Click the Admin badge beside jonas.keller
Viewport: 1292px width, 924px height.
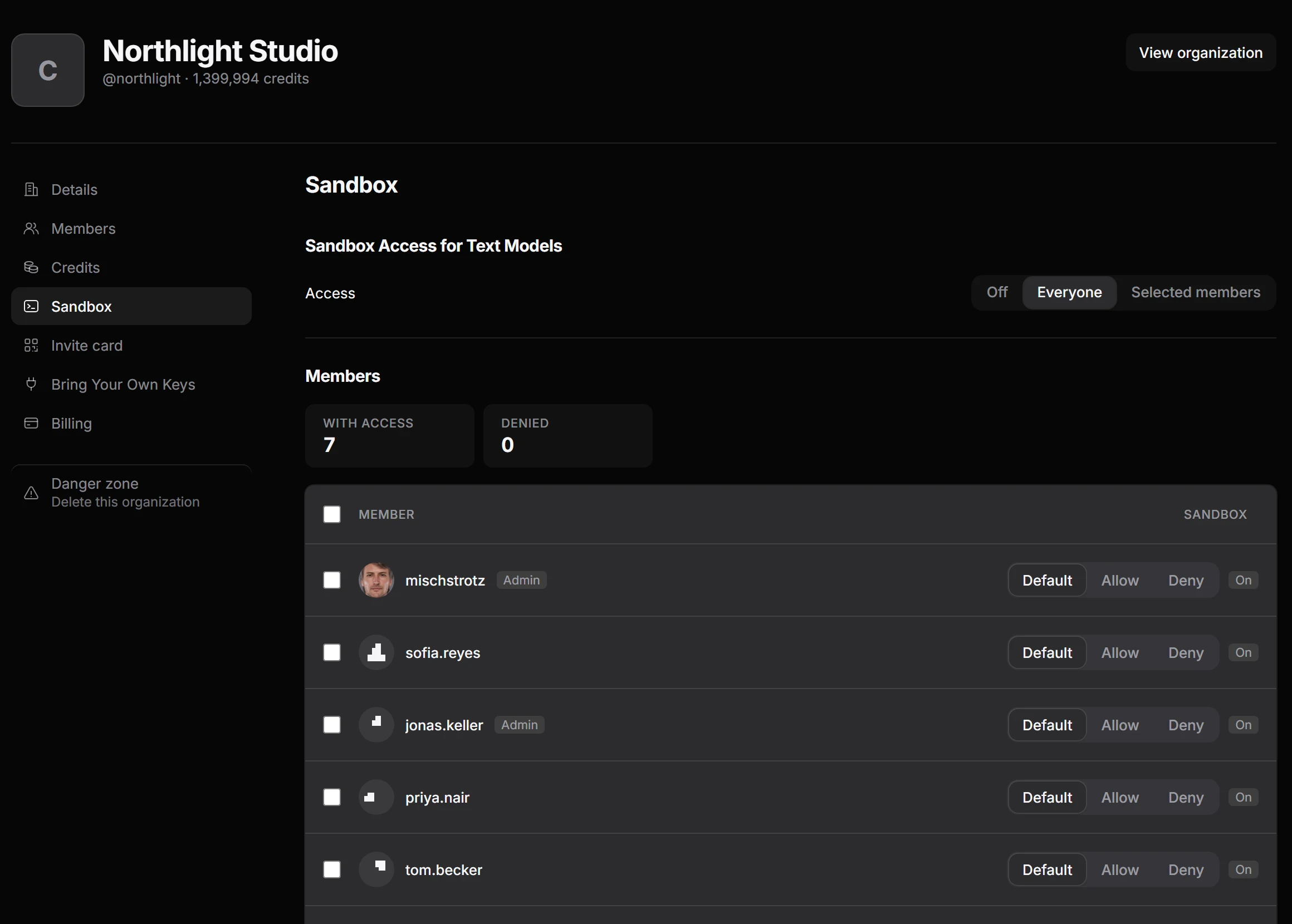519,724
